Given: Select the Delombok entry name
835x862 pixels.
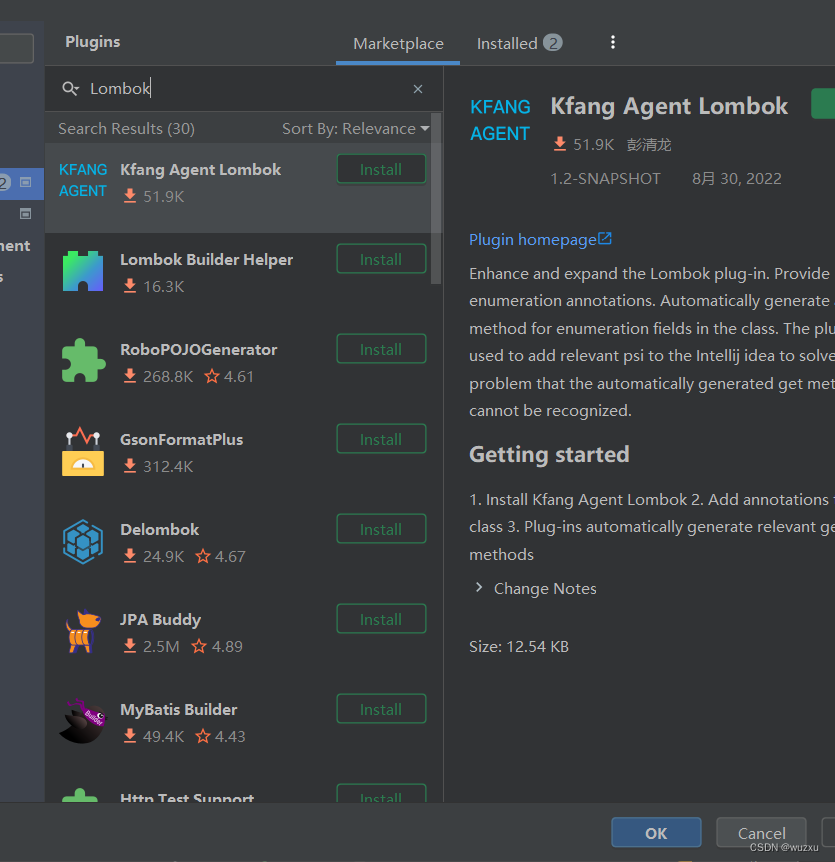Looking at the screenshot, I should (159, 529).
